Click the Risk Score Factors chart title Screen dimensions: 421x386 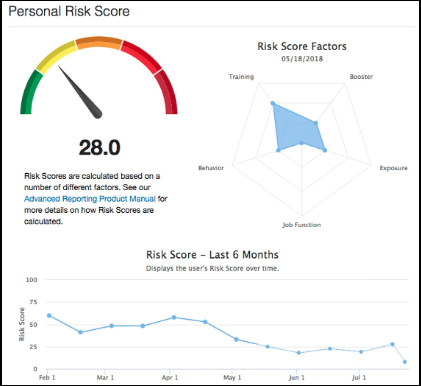[302, 46]
